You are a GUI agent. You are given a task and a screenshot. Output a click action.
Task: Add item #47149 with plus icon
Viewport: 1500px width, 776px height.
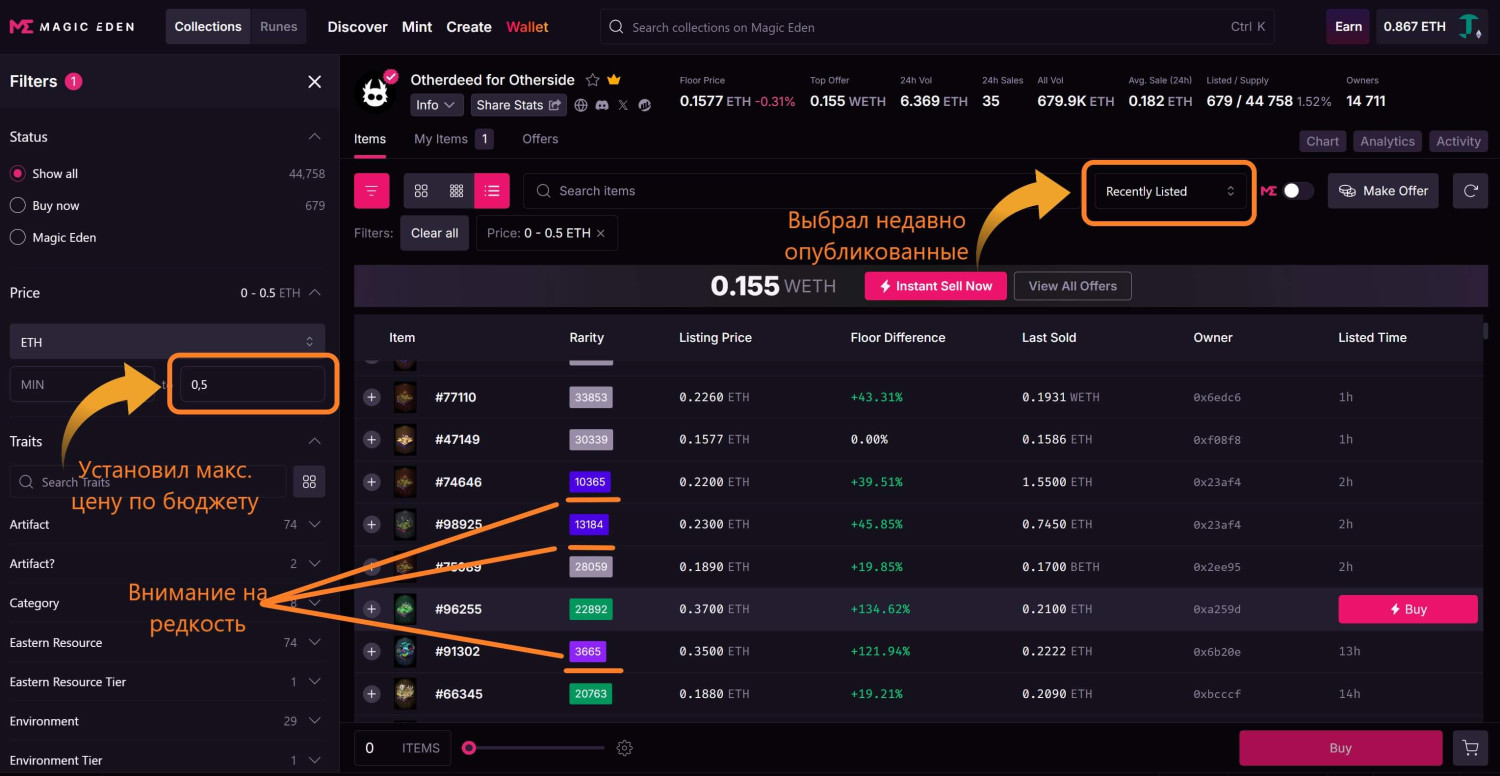pyautogui.click(x=371, y=439)
